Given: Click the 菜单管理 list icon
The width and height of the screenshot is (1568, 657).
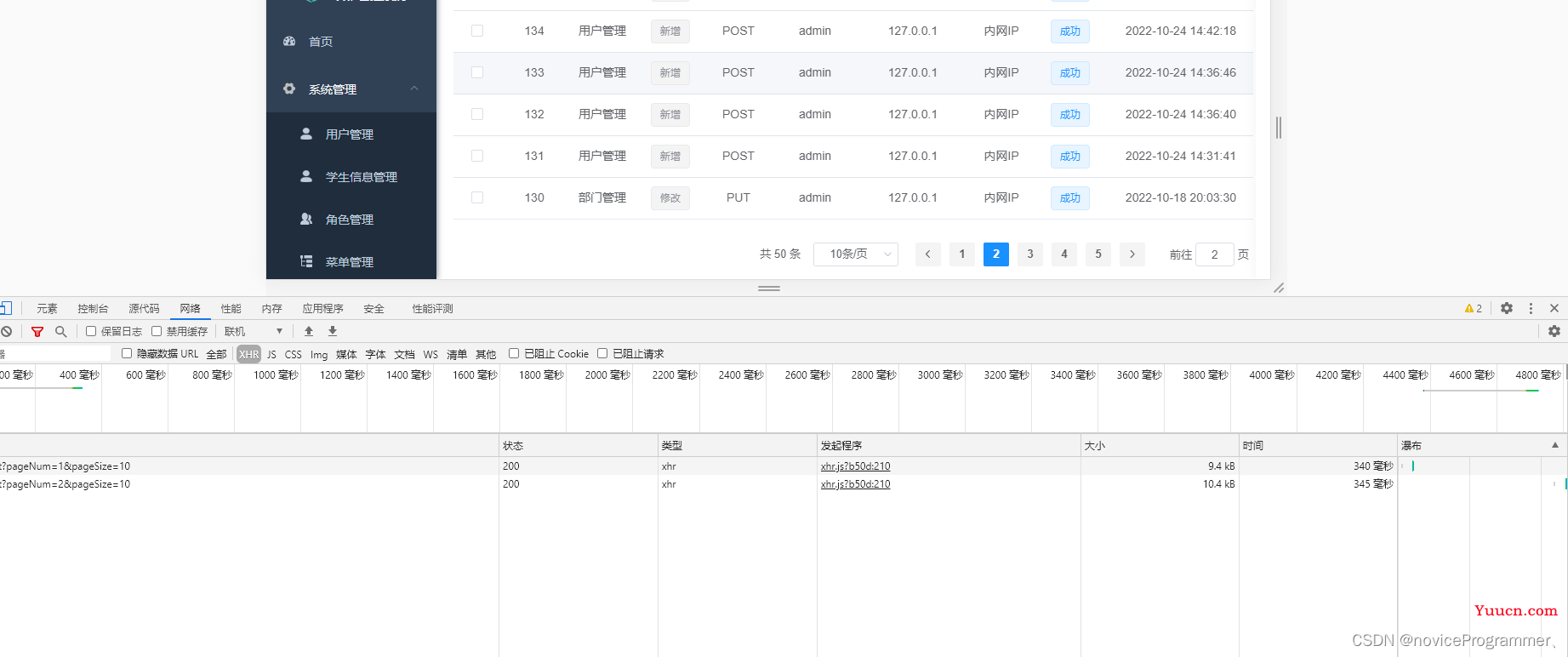Looking at the screenshot, I should click(x=306, y=261).
